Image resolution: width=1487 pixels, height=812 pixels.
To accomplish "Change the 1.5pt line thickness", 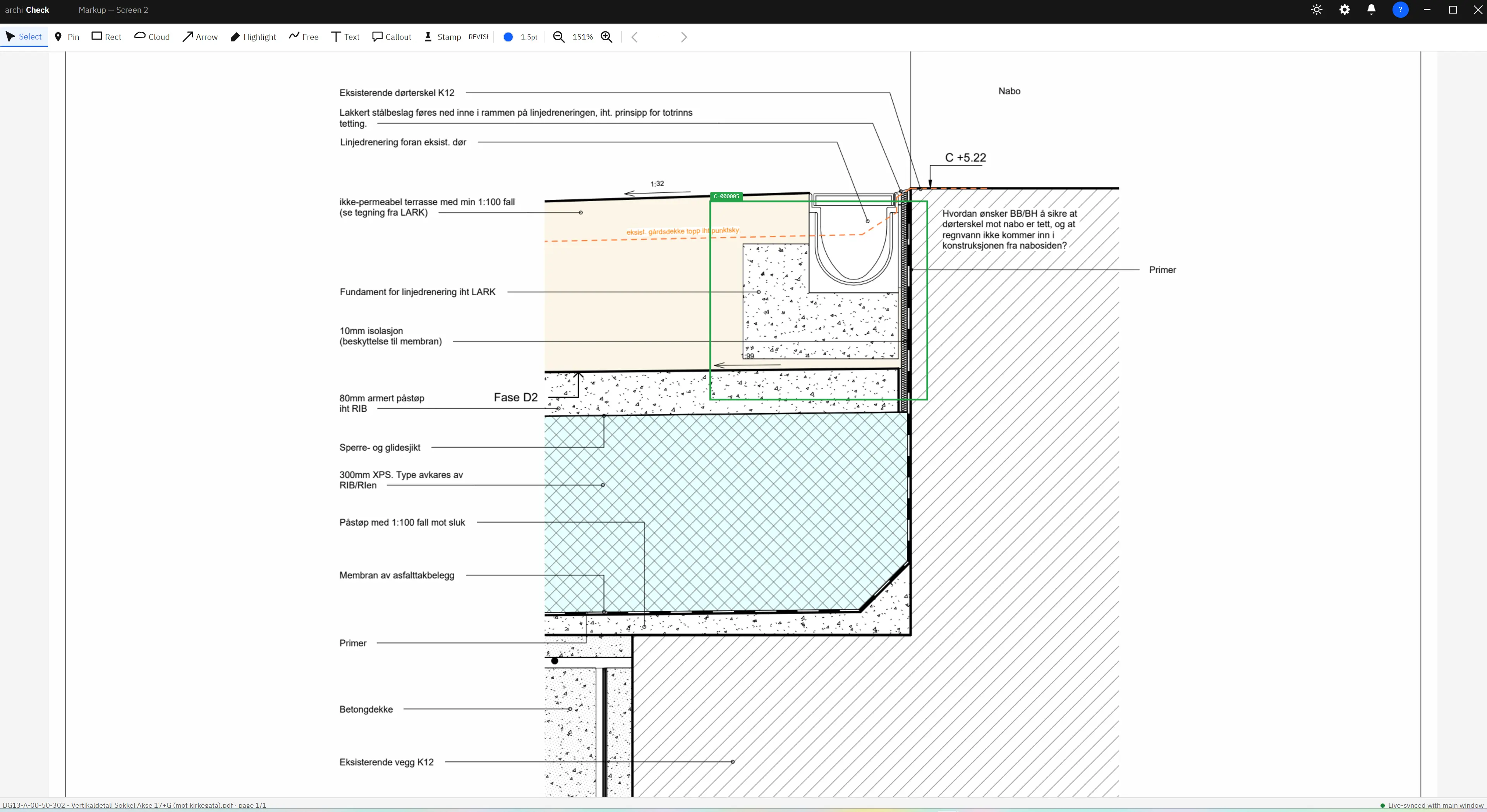I will click(529, 37).
